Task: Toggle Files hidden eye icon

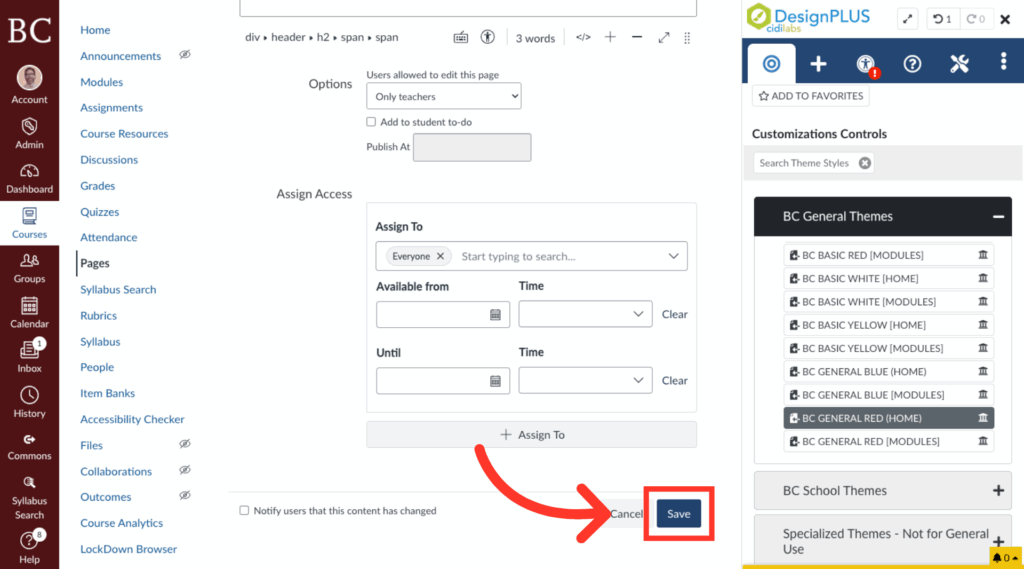Action: 185,444
